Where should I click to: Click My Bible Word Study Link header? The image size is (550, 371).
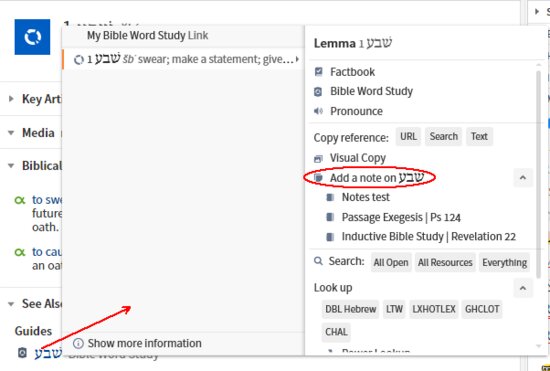[148, 35]
